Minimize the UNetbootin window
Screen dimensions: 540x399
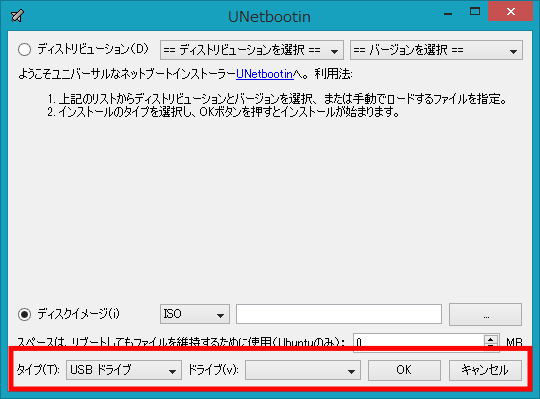(x=448, y=13)
